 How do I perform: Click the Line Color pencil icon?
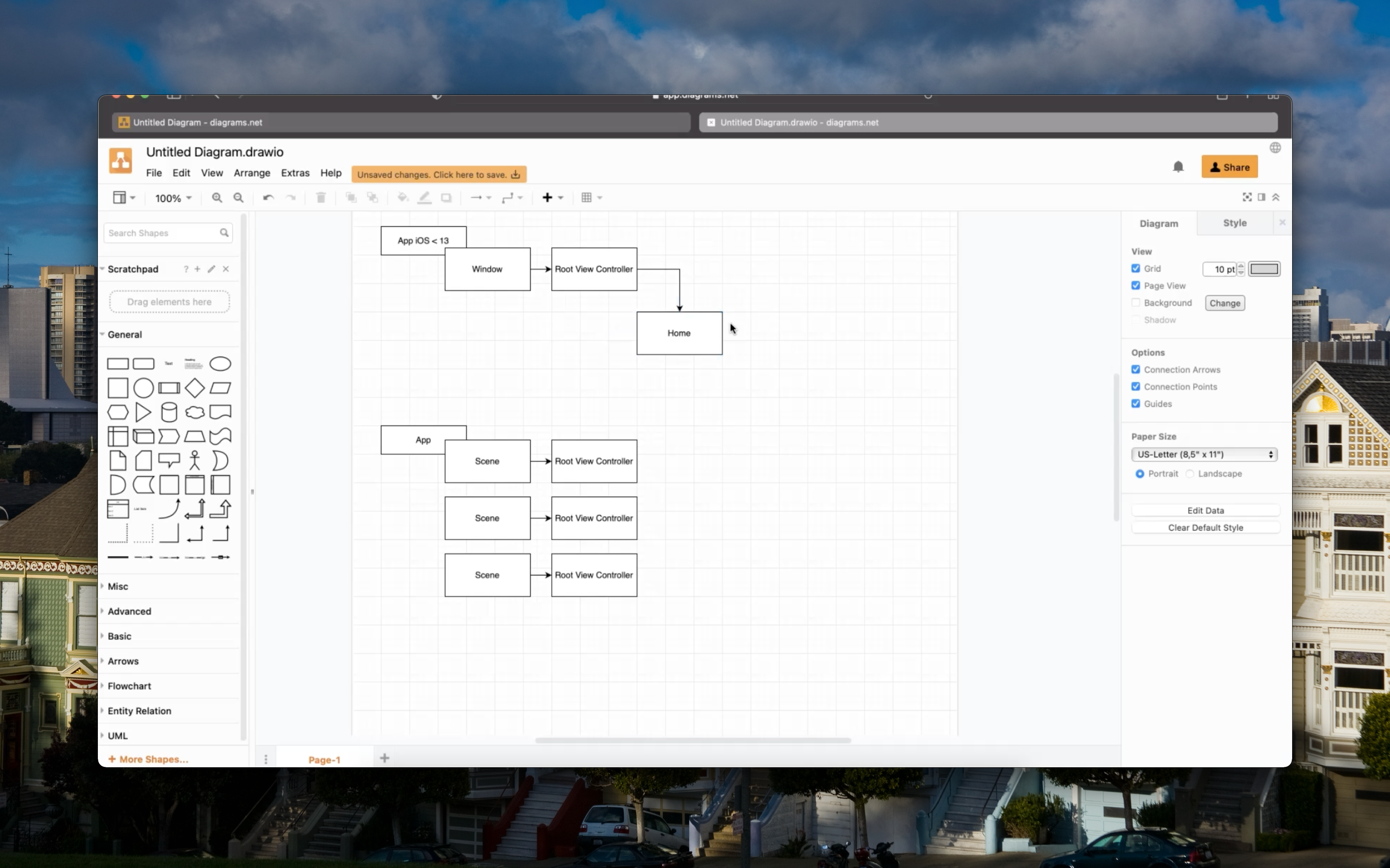pos(424,197)
